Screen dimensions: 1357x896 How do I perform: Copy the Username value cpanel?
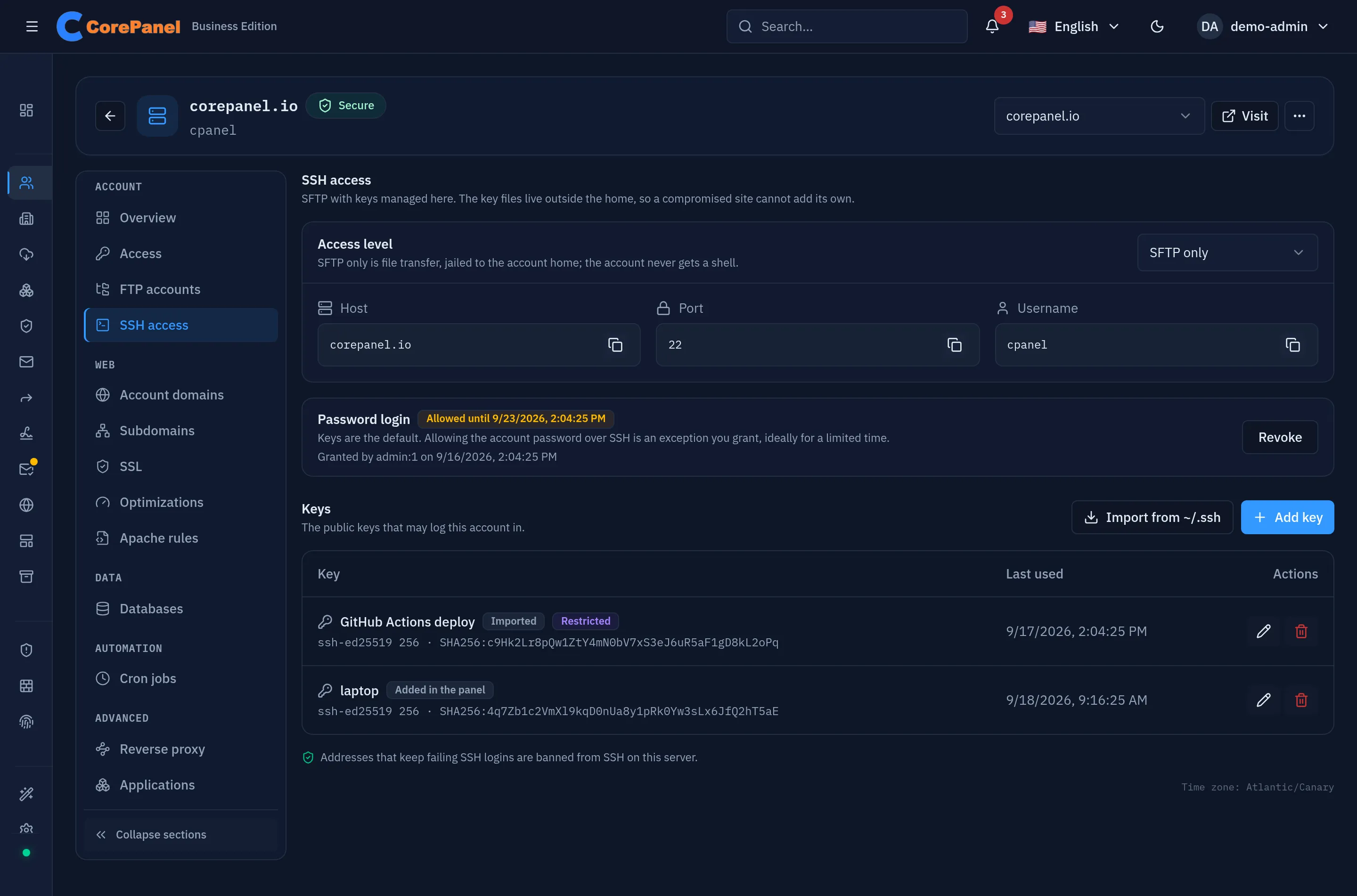tap(1292, 344)
